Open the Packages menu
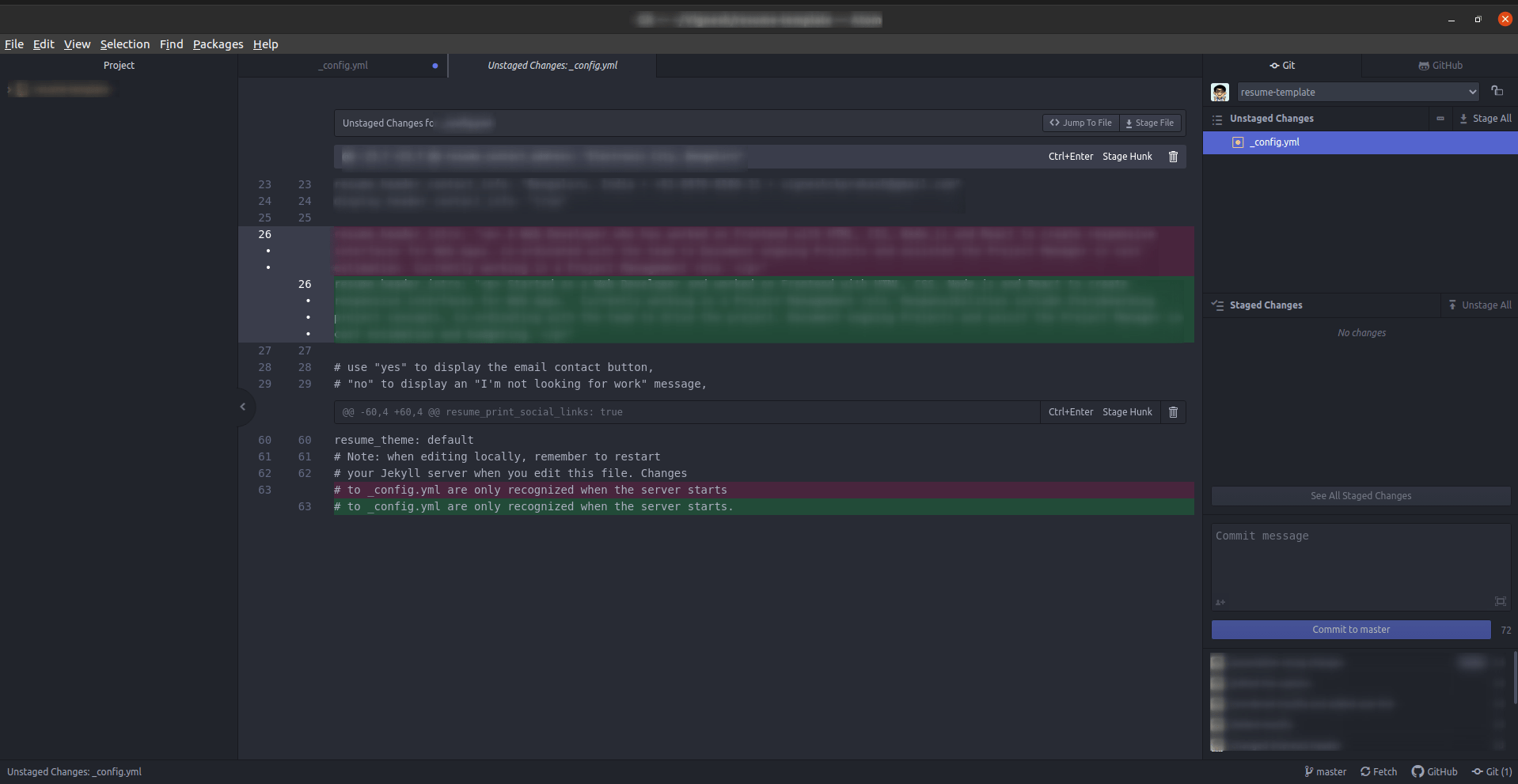 click(x=218, y=44)
